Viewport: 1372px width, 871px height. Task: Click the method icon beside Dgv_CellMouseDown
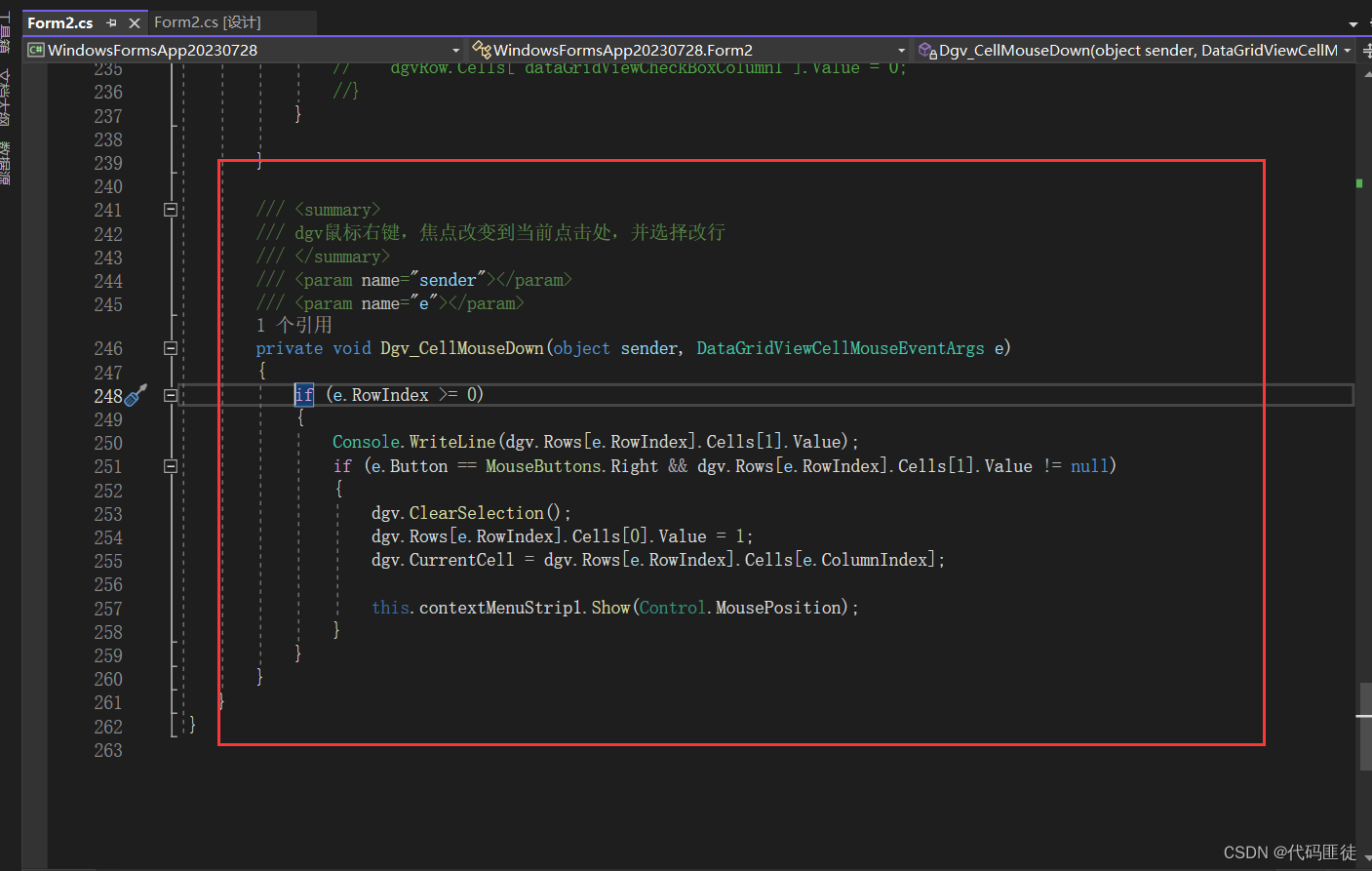(927, 50)
